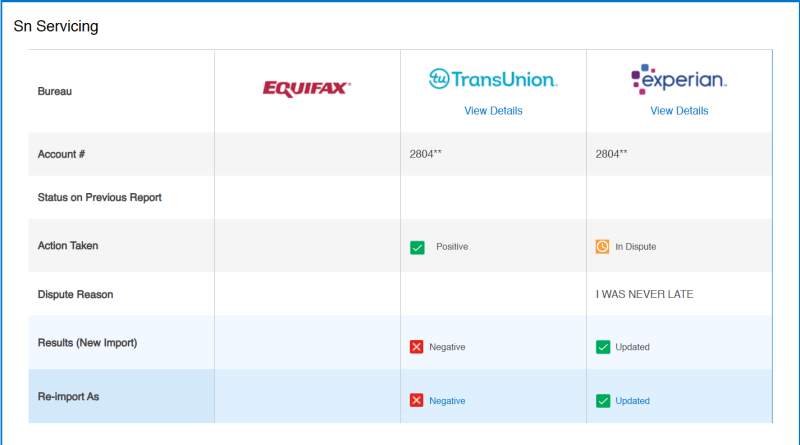Click green check icon beside Positive

417,248
